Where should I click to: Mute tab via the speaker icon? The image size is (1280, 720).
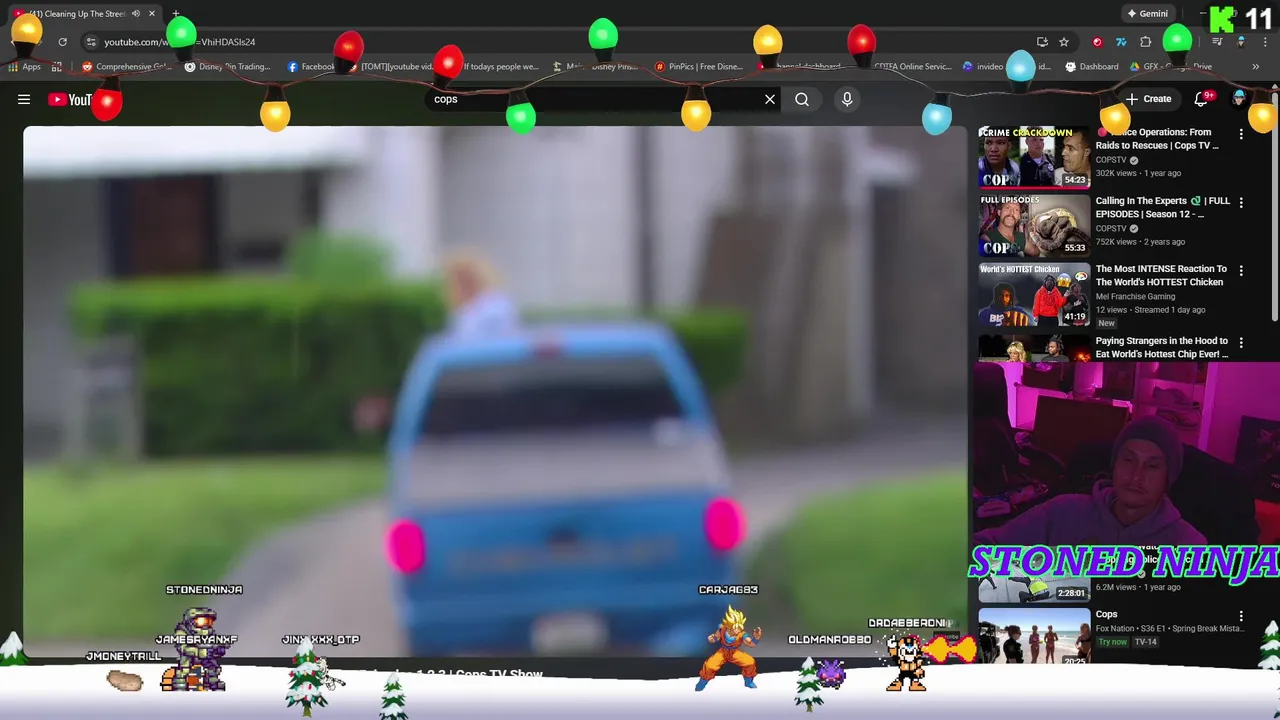tap(135, 14)
